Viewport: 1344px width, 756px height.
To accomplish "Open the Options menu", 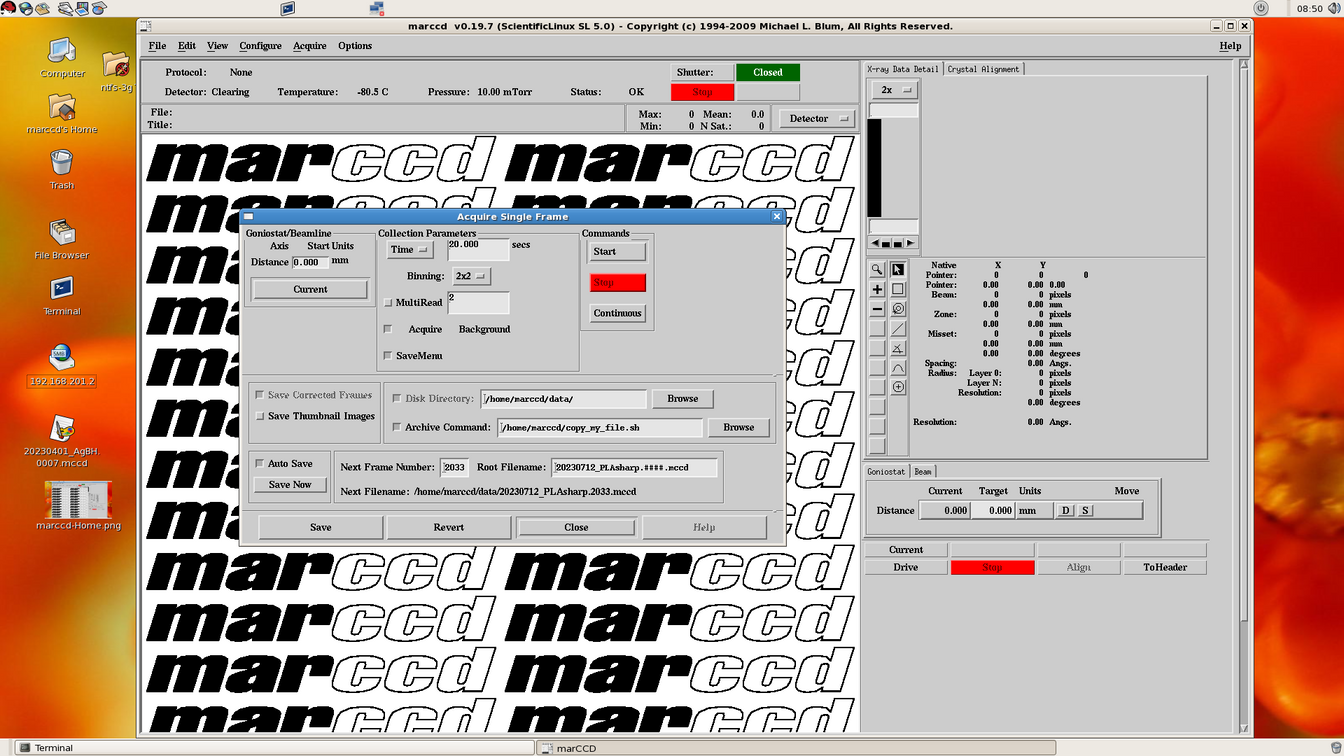I will (355, 46).
